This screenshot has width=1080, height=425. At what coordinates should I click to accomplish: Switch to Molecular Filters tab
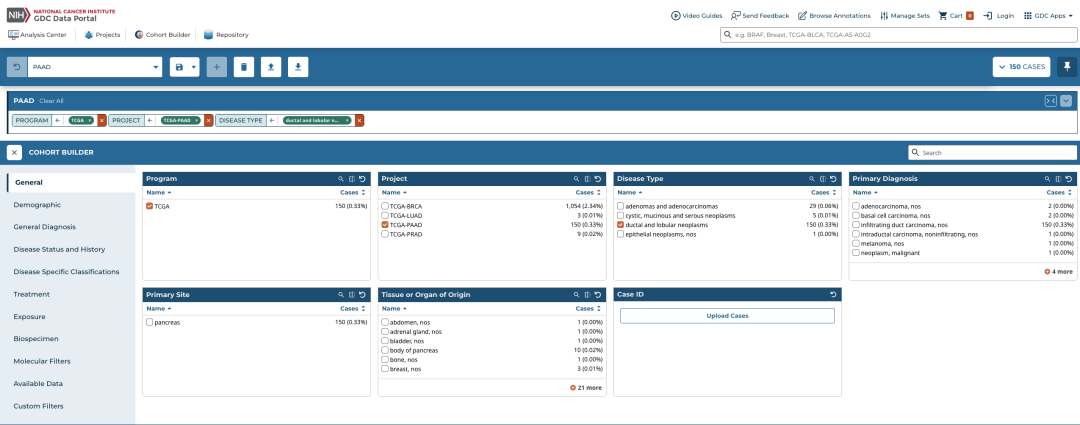[x=42, y=361]
